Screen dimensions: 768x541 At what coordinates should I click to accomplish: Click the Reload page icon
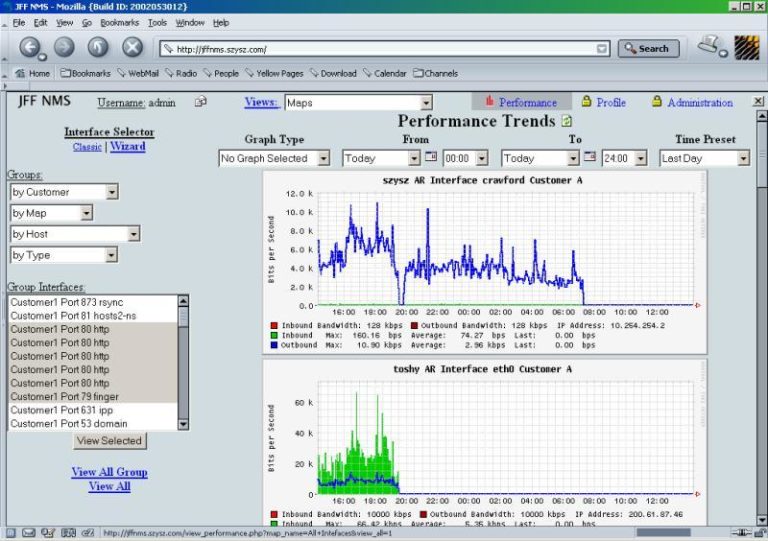click(x=98, y=47)
